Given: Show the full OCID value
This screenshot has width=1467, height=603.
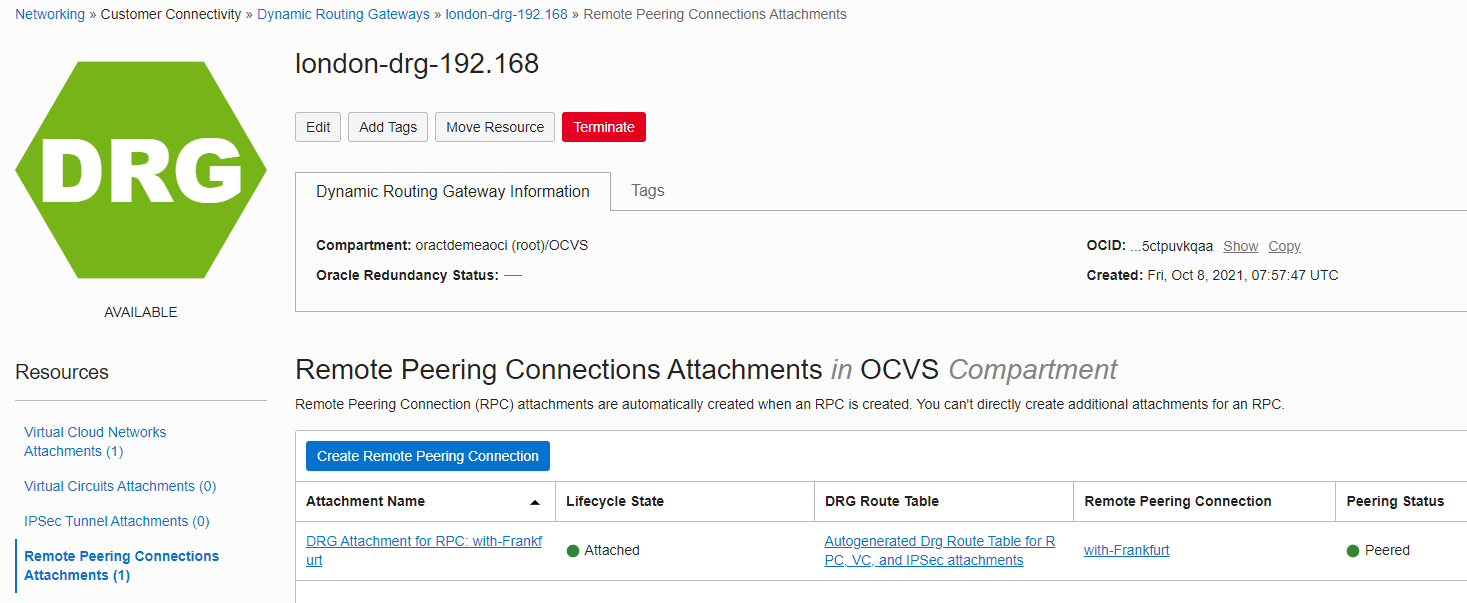Looking at the screenshot, I should [1241, 246].
